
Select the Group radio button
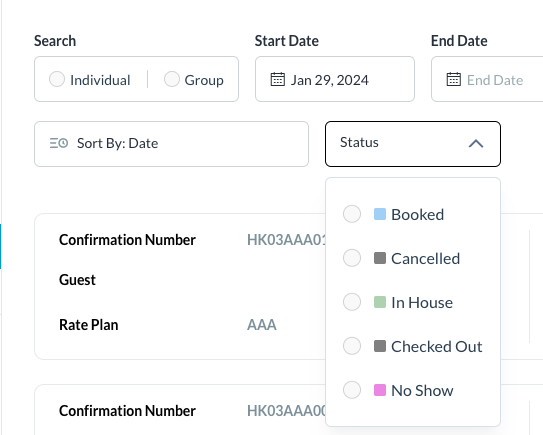click(172, 79)
